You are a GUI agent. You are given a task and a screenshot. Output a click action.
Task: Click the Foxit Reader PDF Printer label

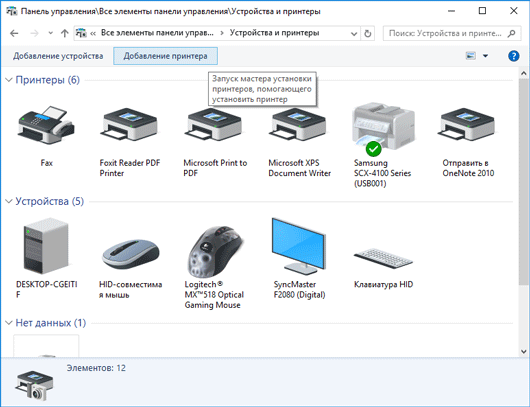130,168
